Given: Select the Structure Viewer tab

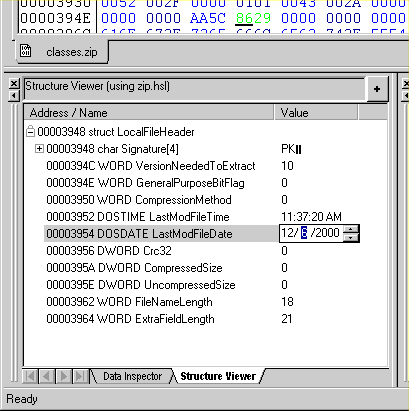Looking at the screenshot, I should coord(218,376).
